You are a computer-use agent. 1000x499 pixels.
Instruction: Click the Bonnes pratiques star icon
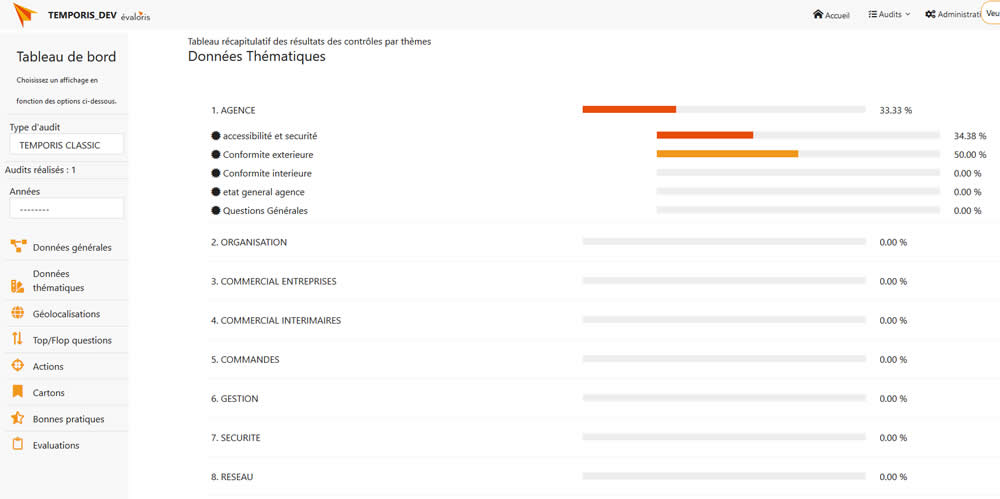[17, 418]
